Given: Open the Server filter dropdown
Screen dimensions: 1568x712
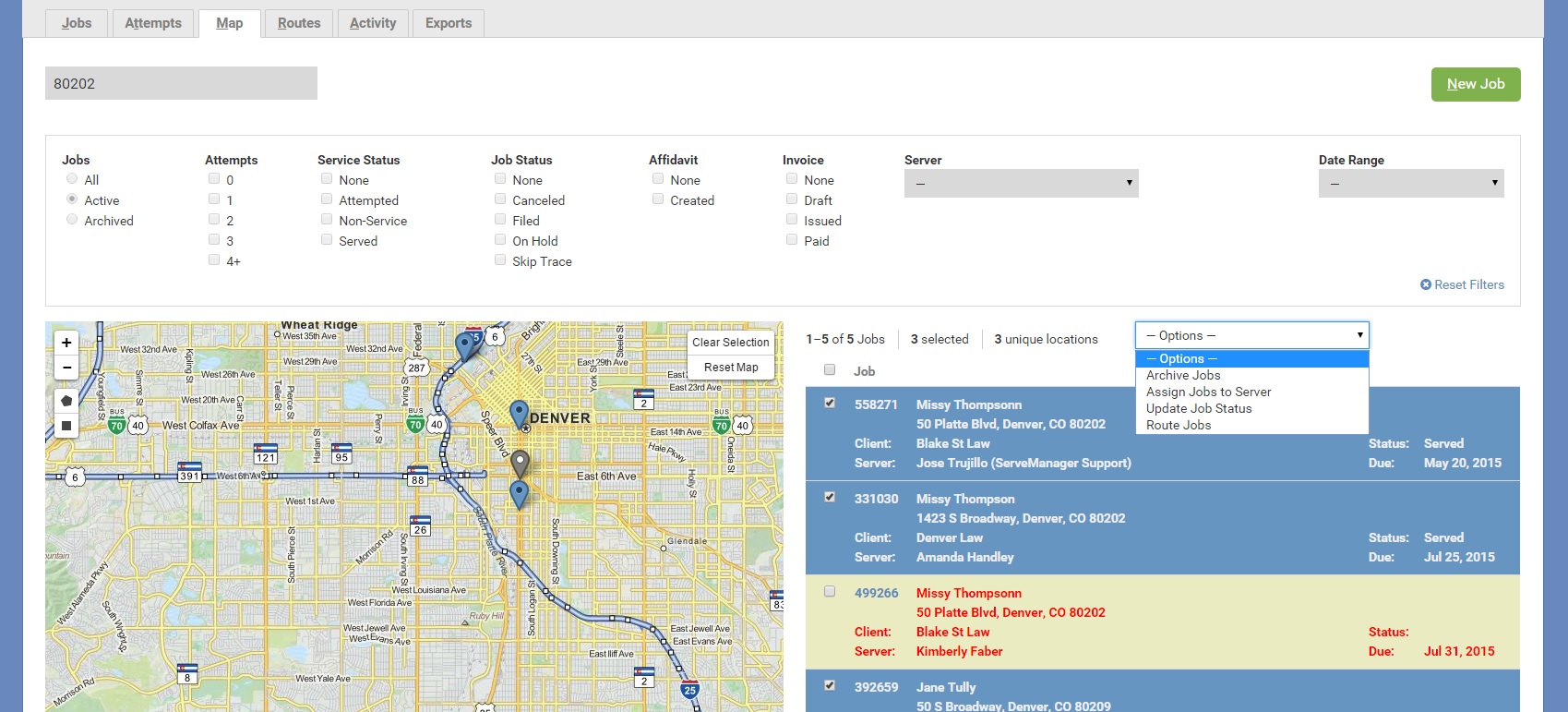Looking at the screenshot, I should pos(1021,183).
